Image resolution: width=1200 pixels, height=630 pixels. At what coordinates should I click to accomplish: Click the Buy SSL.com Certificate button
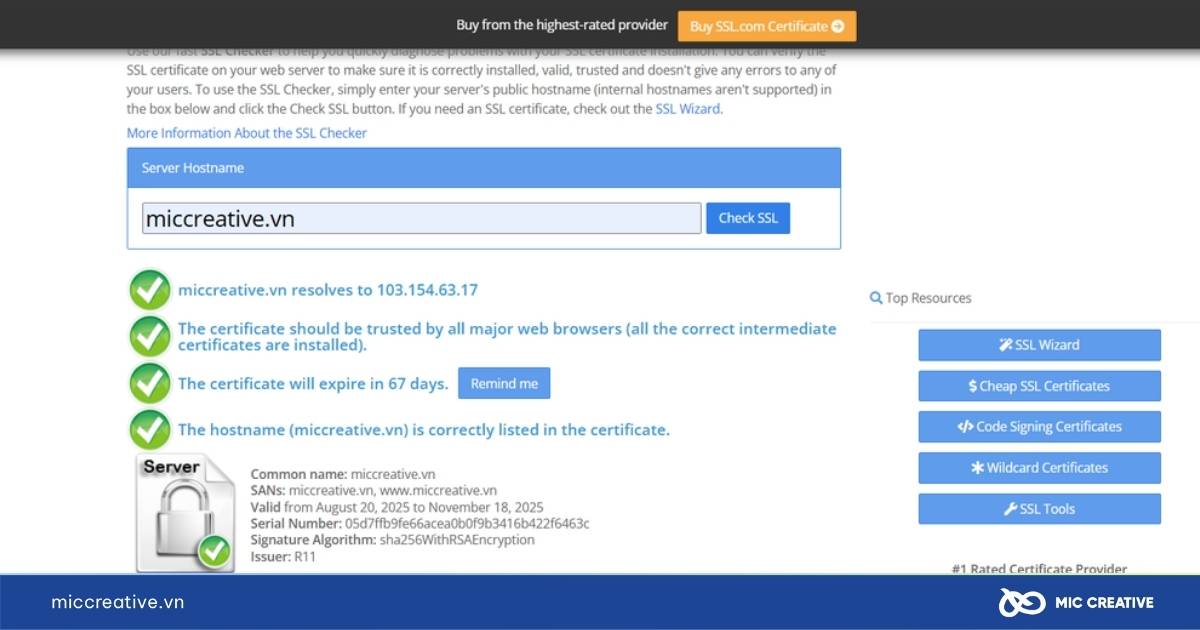(767, 26)
